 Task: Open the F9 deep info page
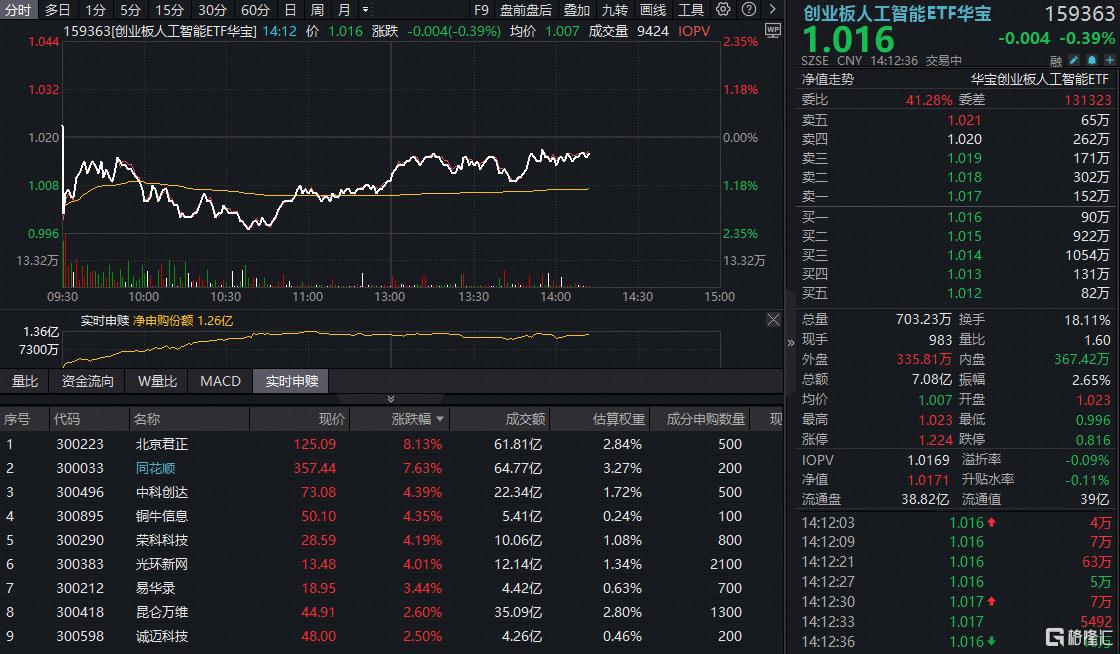point(481,10)
